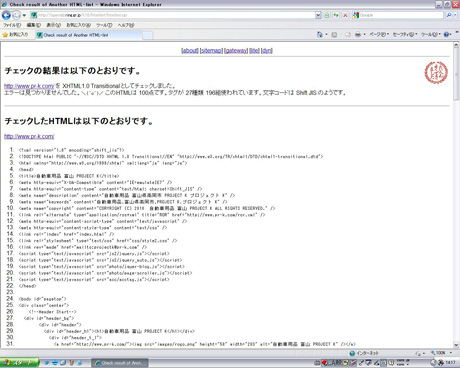Click the インターネット zone status indicator
This screenshot has width=460, height=368.
click(x=364, y=353)
